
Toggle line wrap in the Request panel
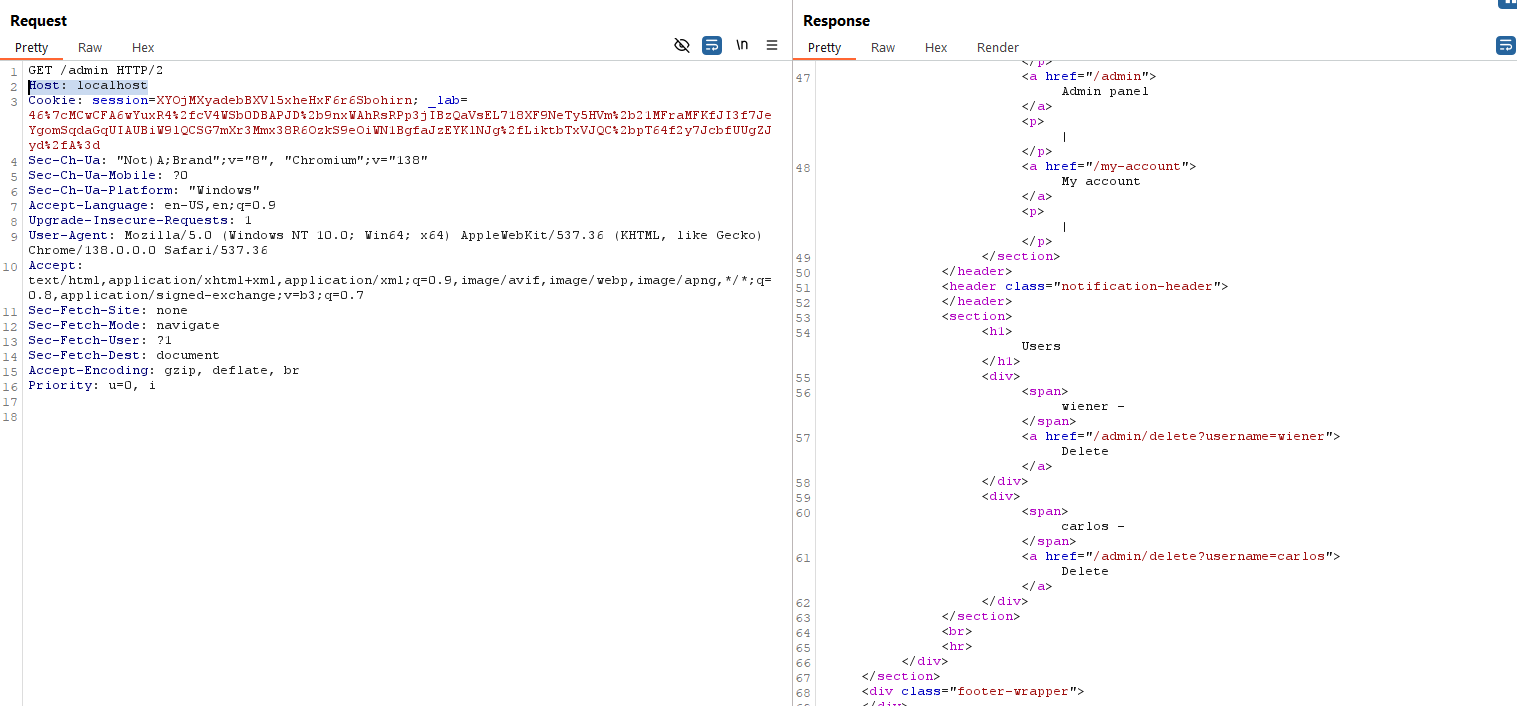click(x=712, y=45)
